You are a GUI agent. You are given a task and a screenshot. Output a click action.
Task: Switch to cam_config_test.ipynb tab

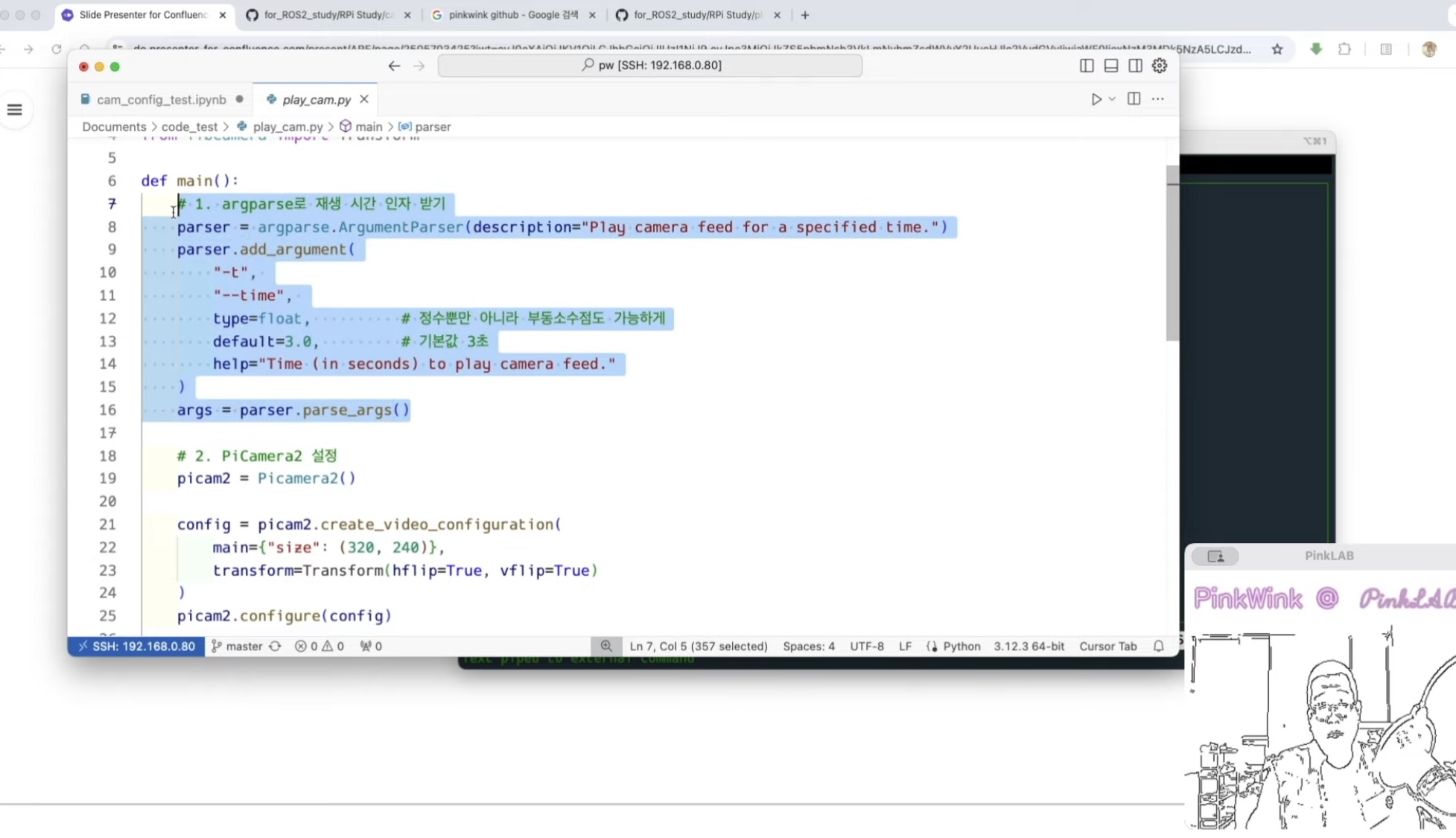coord(161,99)
